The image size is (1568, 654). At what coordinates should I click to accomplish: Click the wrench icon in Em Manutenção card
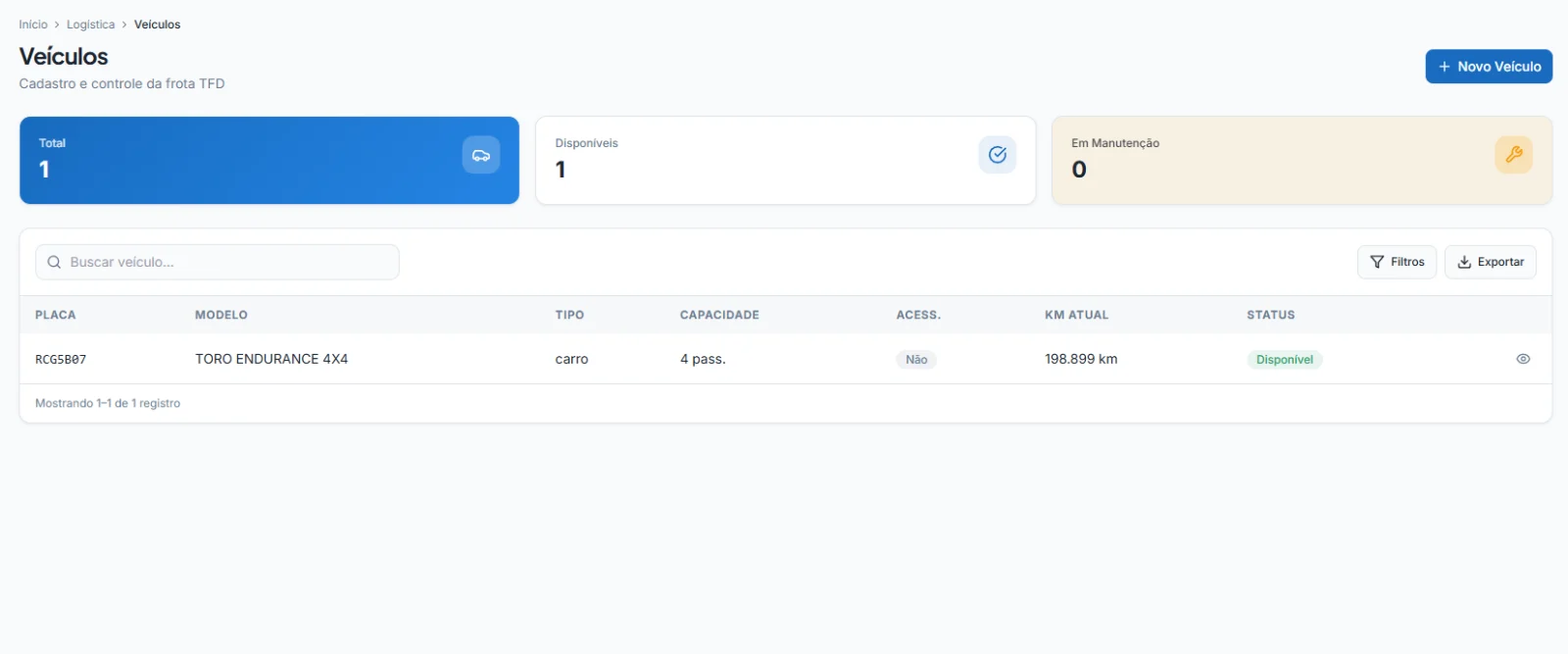tap(1514, 155)
